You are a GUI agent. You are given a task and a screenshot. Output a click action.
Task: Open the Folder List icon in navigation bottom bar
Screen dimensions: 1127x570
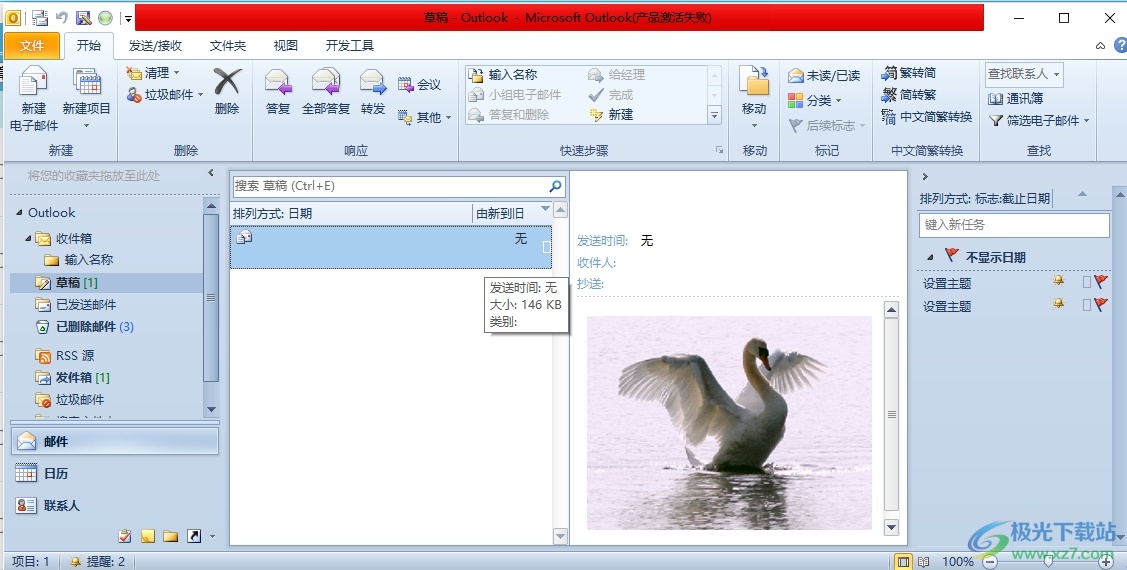170,536
